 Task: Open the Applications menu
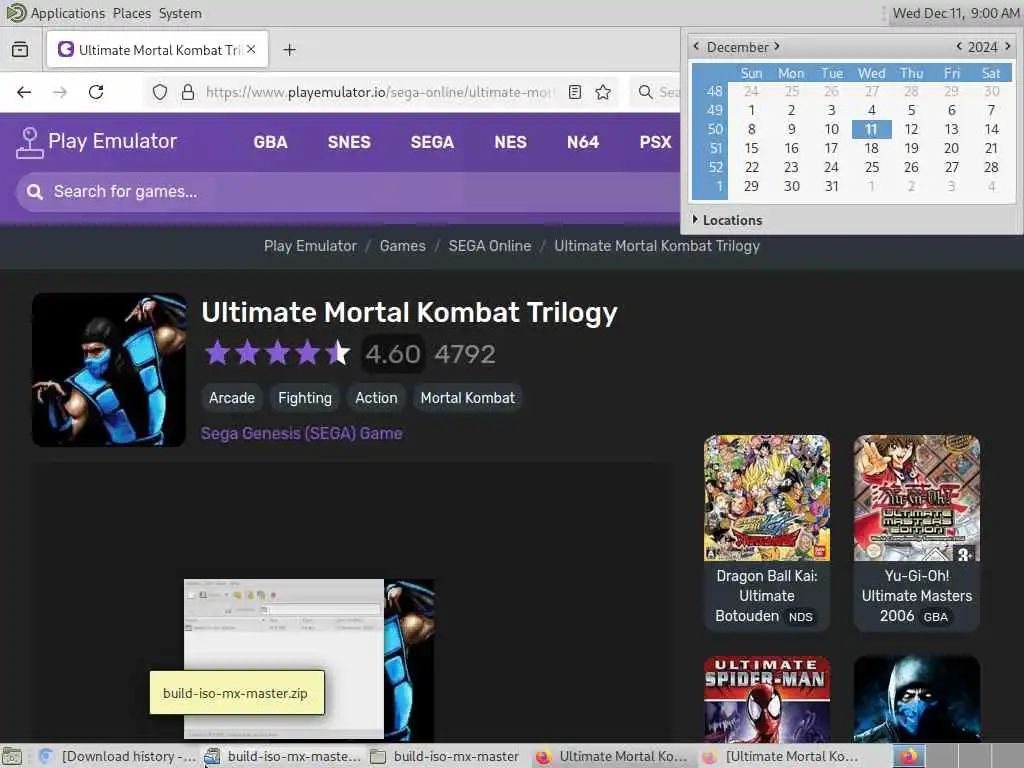tap(67, 13)
